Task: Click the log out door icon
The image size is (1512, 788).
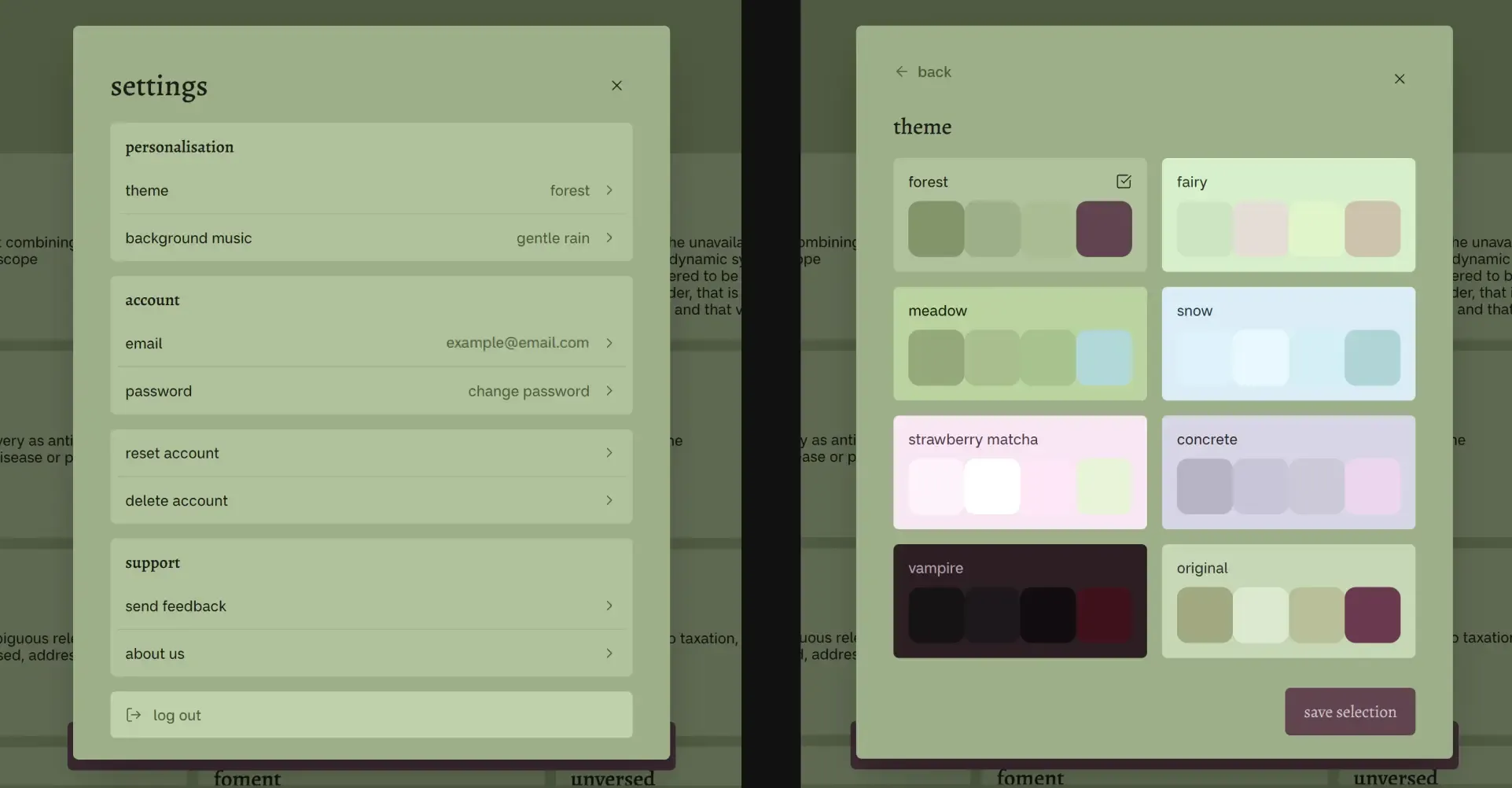Action: [134, 715]
